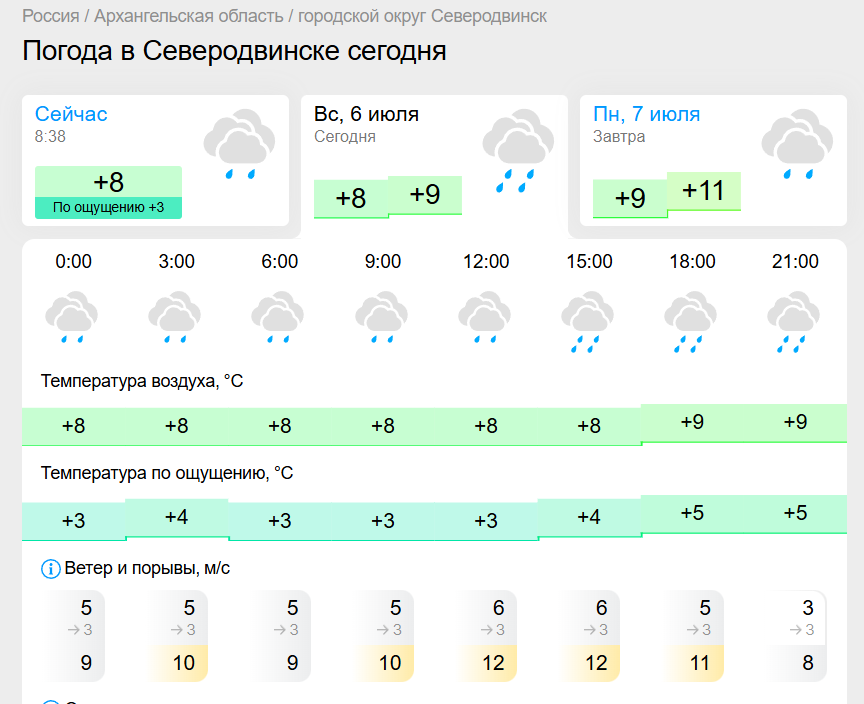
Task: Open Архангельская область breadcrumb link
Action: point(188,16)
